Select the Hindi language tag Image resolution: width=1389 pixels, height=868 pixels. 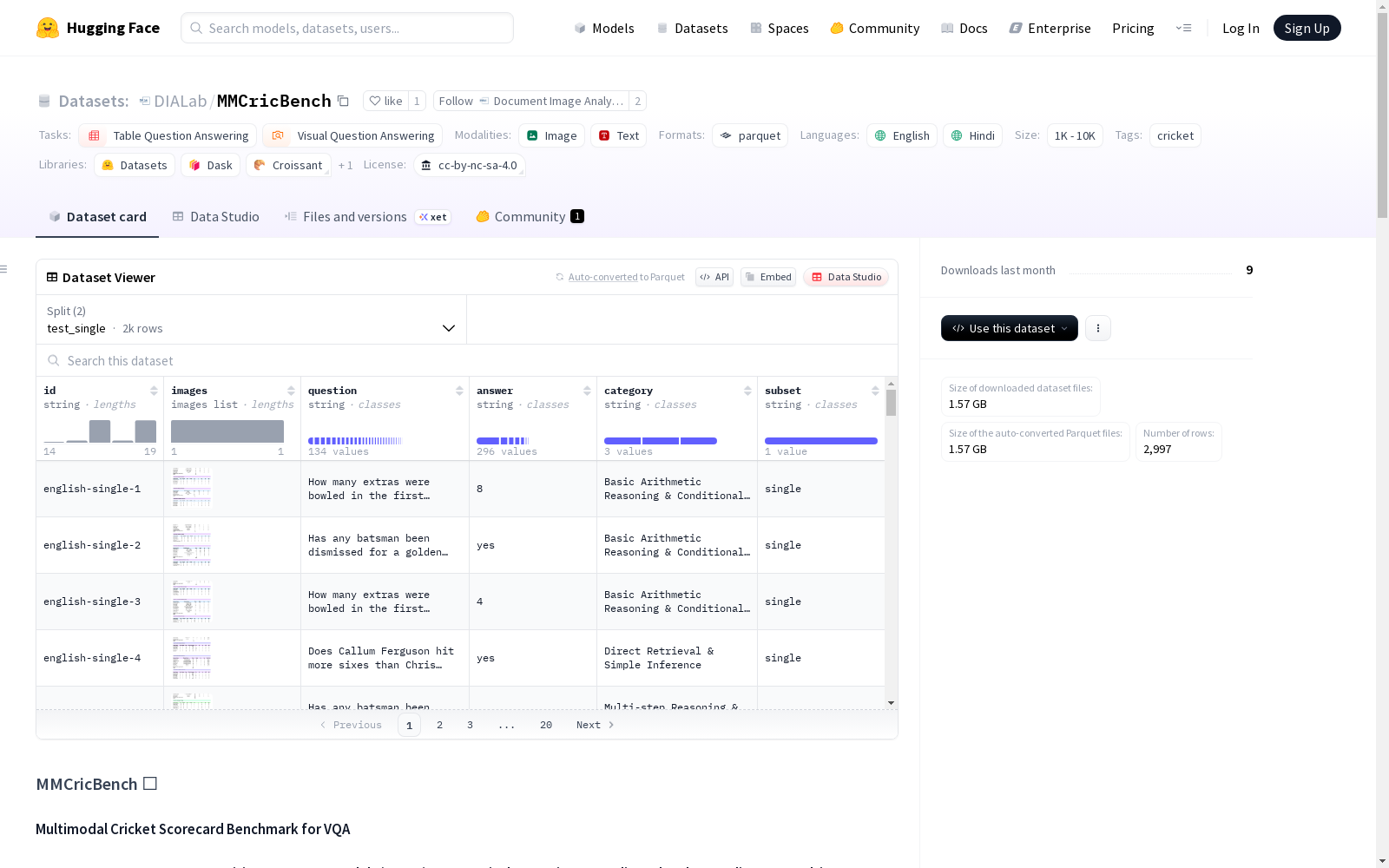coord(972,135)
